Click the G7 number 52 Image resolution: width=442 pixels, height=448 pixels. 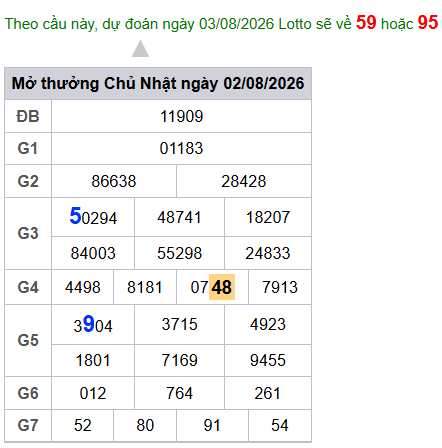click(83, 425)
